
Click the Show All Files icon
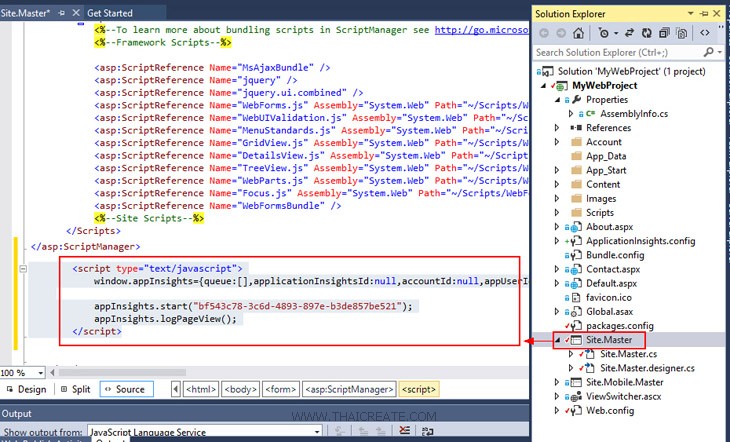click(x=682, y=33)
